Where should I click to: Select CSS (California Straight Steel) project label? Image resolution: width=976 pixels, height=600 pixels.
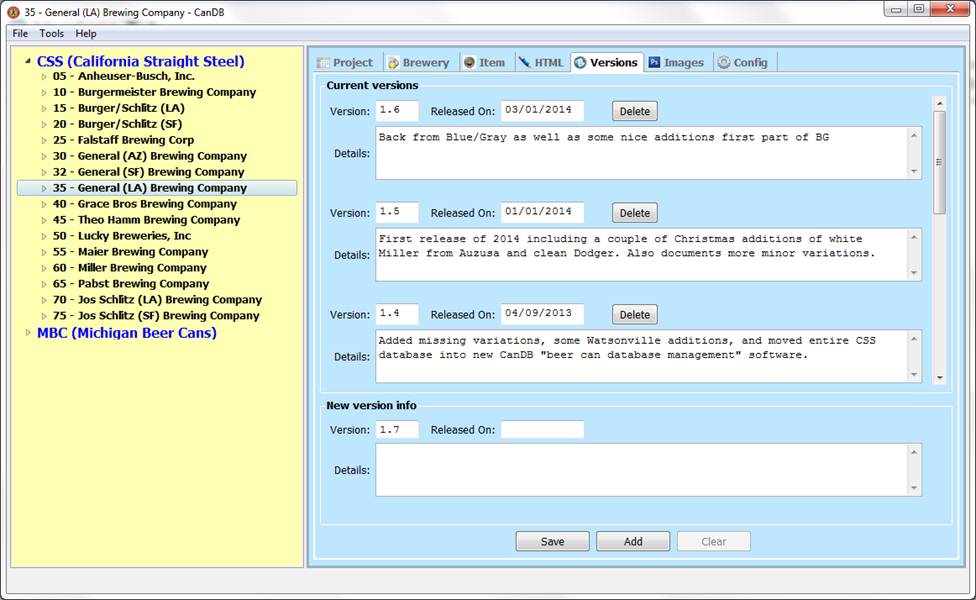[x=140, y=61]
